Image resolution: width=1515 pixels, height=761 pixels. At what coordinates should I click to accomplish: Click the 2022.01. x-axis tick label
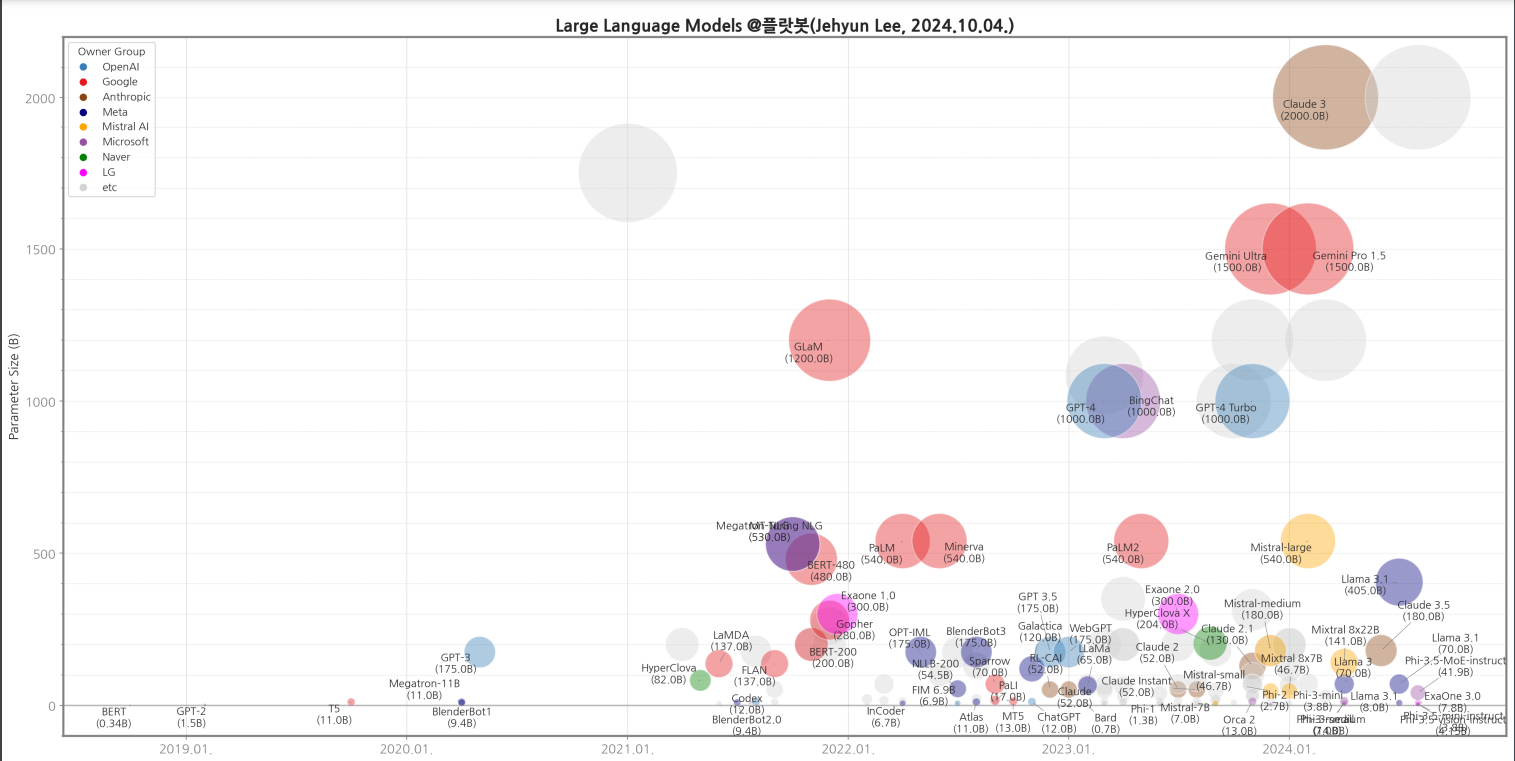(848, 749)
